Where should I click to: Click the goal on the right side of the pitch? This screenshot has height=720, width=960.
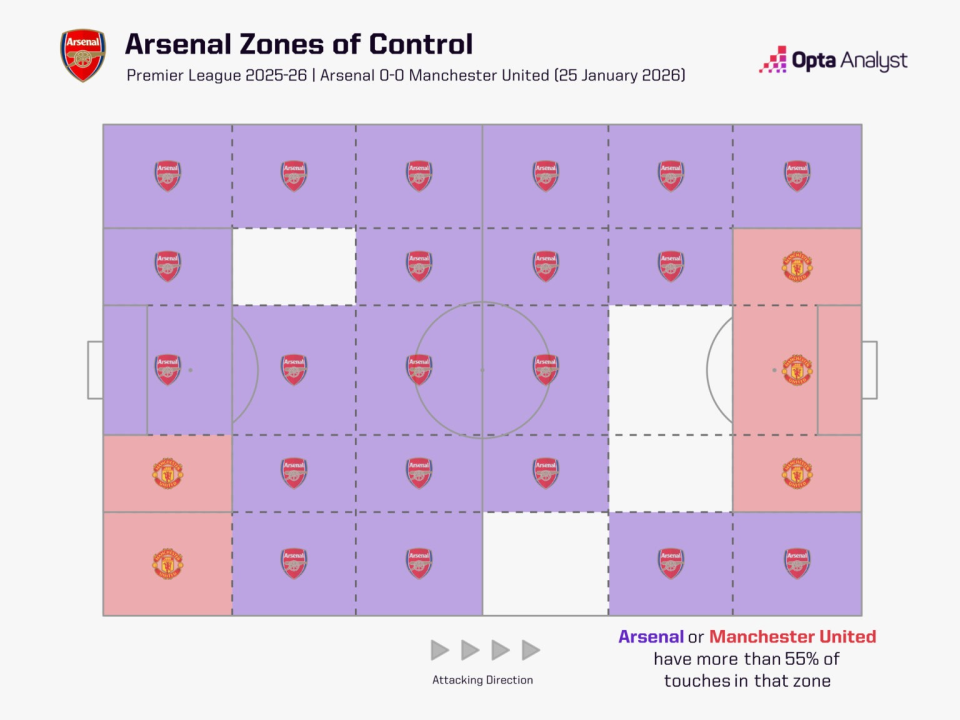point(869,370)
